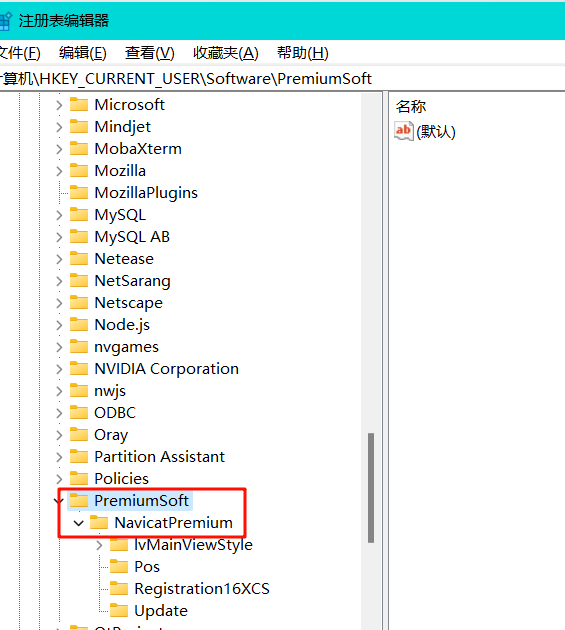Open the 查看(V) view menu
The image size is (565, 630).
149,53
